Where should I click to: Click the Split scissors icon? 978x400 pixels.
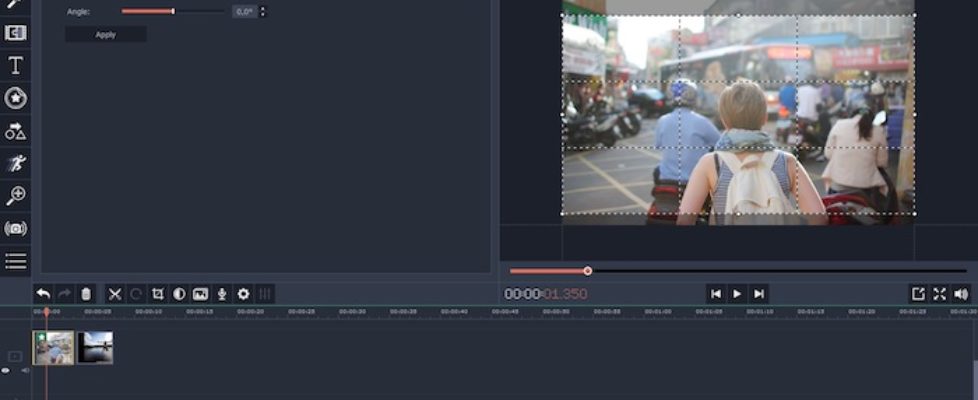[x=115, y=294]
